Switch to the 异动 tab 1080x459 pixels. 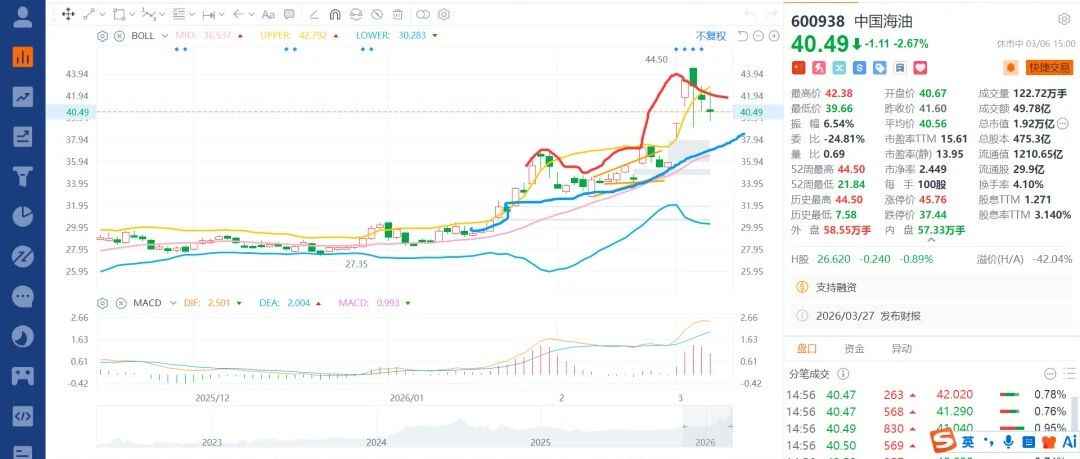click(901, 349)
